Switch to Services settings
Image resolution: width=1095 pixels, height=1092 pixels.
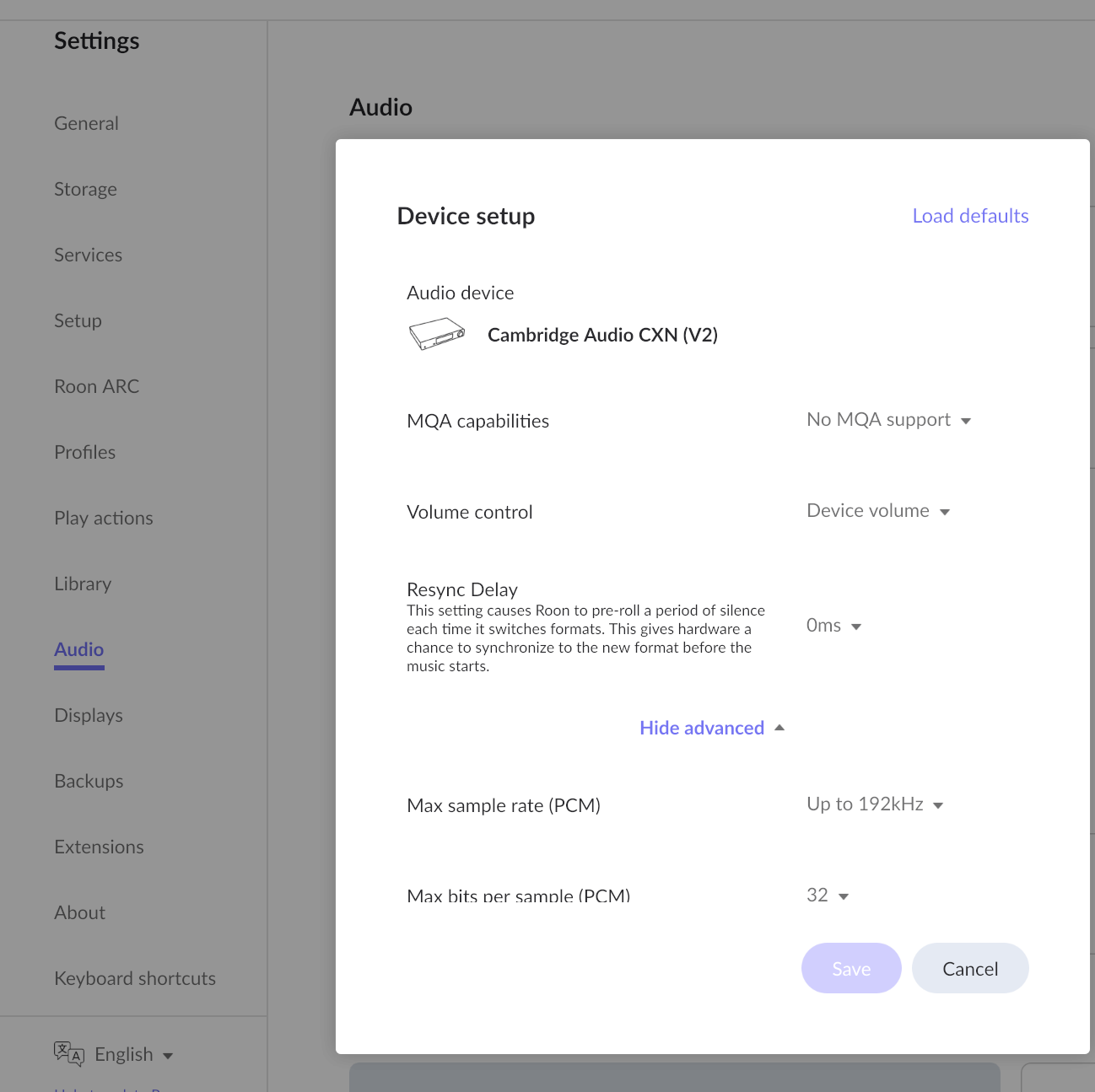[x=88, y=255]
